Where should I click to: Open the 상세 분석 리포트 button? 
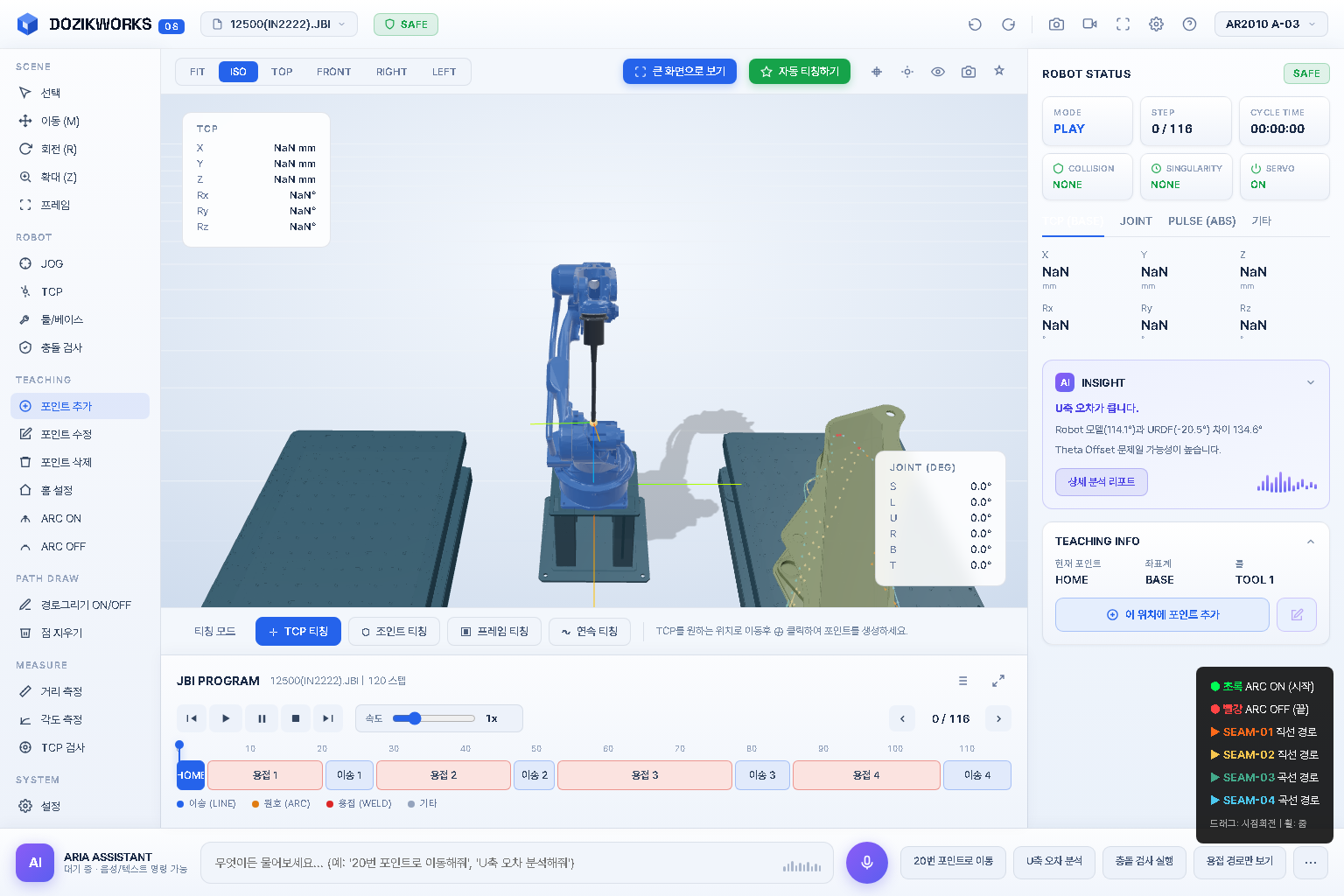[1102, 482]
